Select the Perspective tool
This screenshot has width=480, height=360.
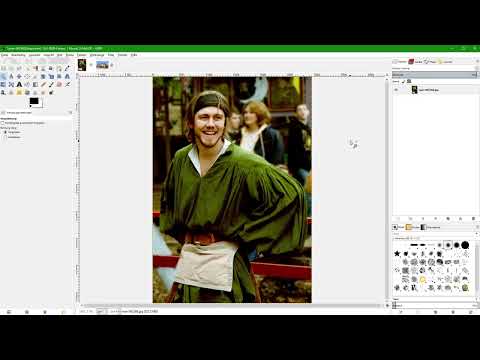click(67, 76)
